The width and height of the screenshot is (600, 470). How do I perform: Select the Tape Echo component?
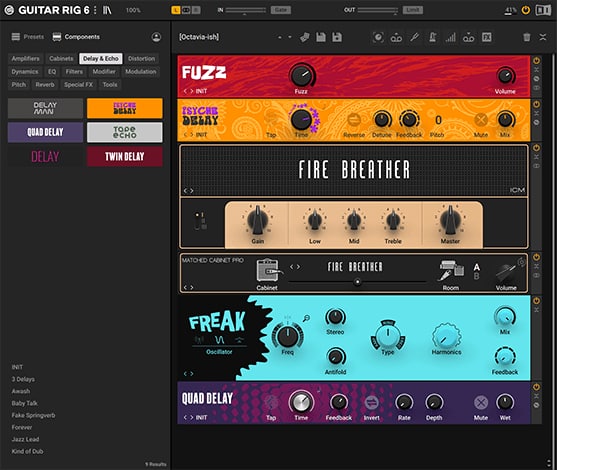124,132
